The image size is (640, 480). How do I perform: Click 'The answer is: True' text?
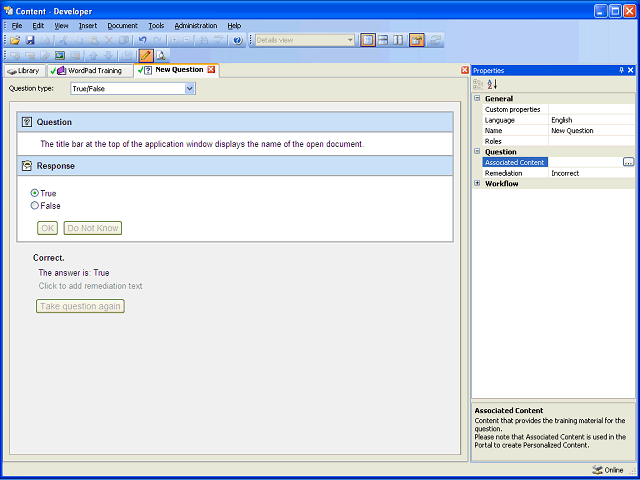(73, 273)
